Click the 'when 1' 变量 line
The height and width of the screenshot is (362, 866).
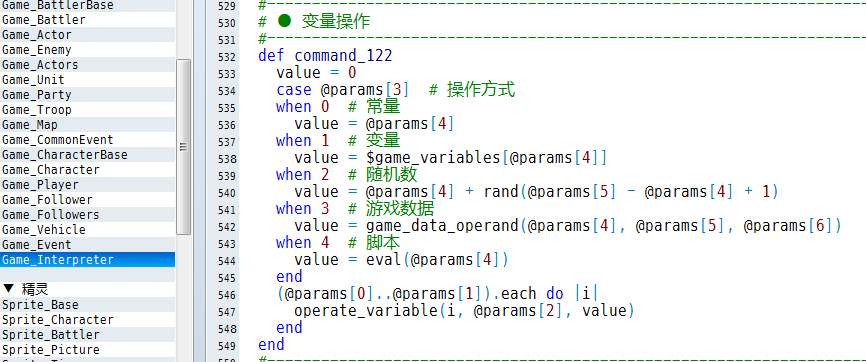[x=338, y=140]
